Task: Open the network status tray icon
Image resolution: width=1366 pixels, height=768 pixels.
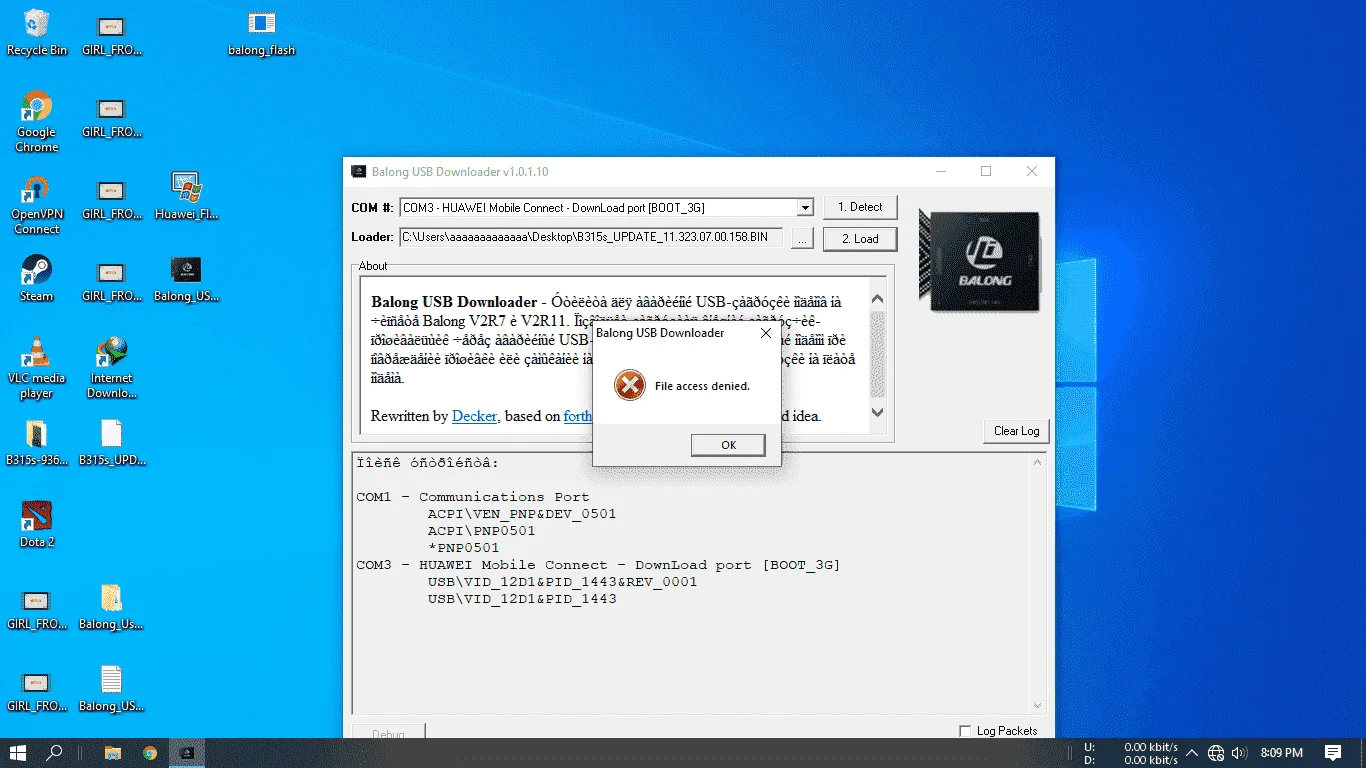Action: [1216, 753]
